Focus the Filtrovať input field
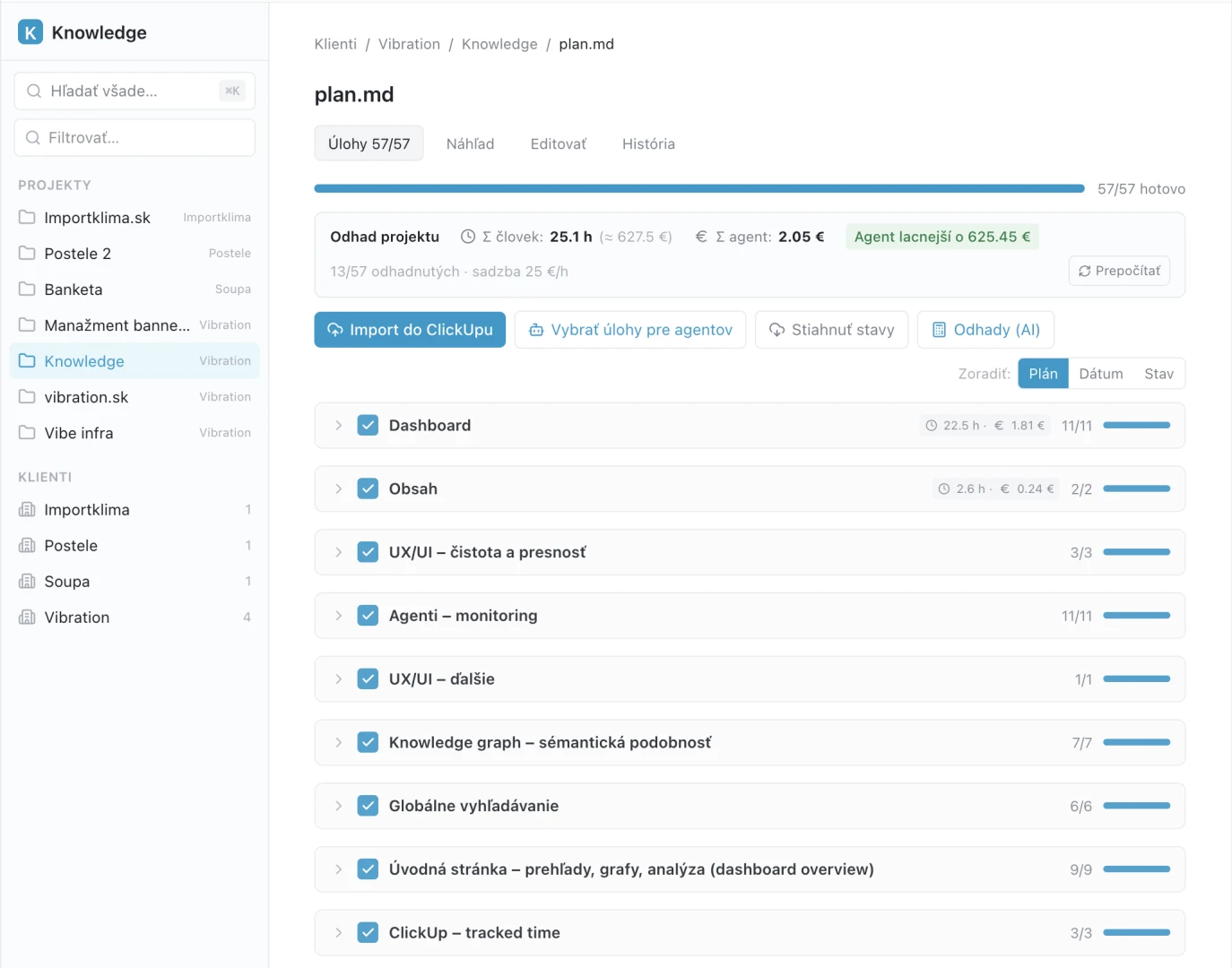The height and width of the screenshot is (968, 1232). coord(134,137)
